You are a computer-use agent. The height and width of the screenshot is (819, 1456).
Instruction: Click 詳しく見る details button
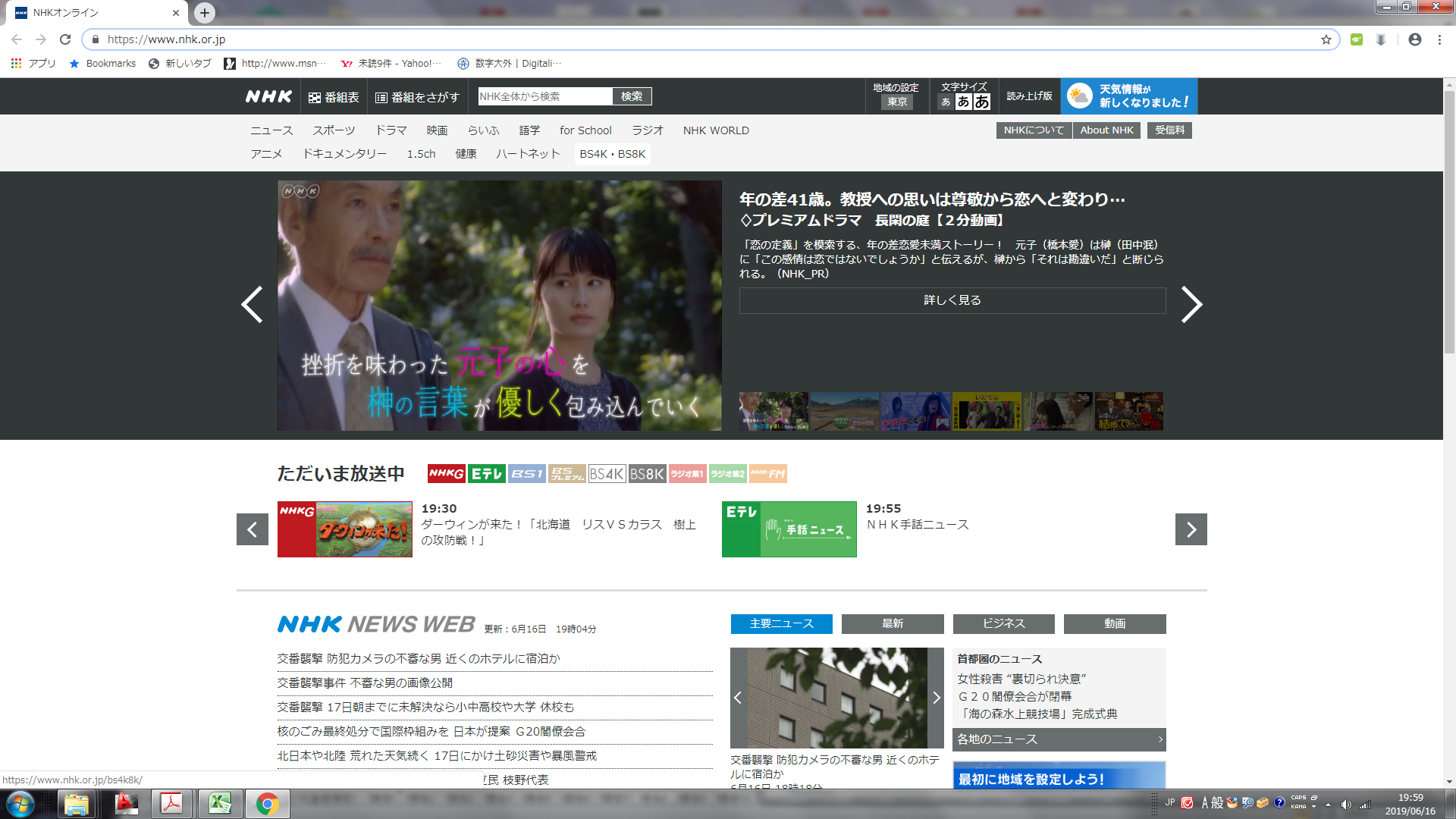(952, 300)
